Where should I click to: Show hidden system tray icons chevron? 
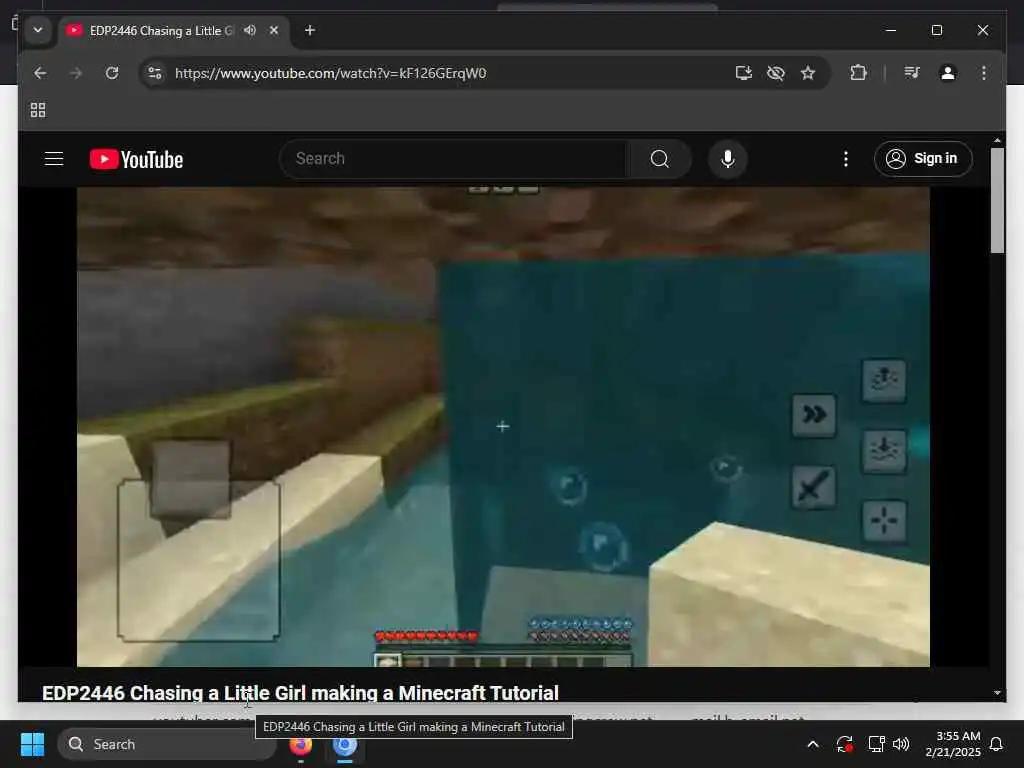(813, 744)
